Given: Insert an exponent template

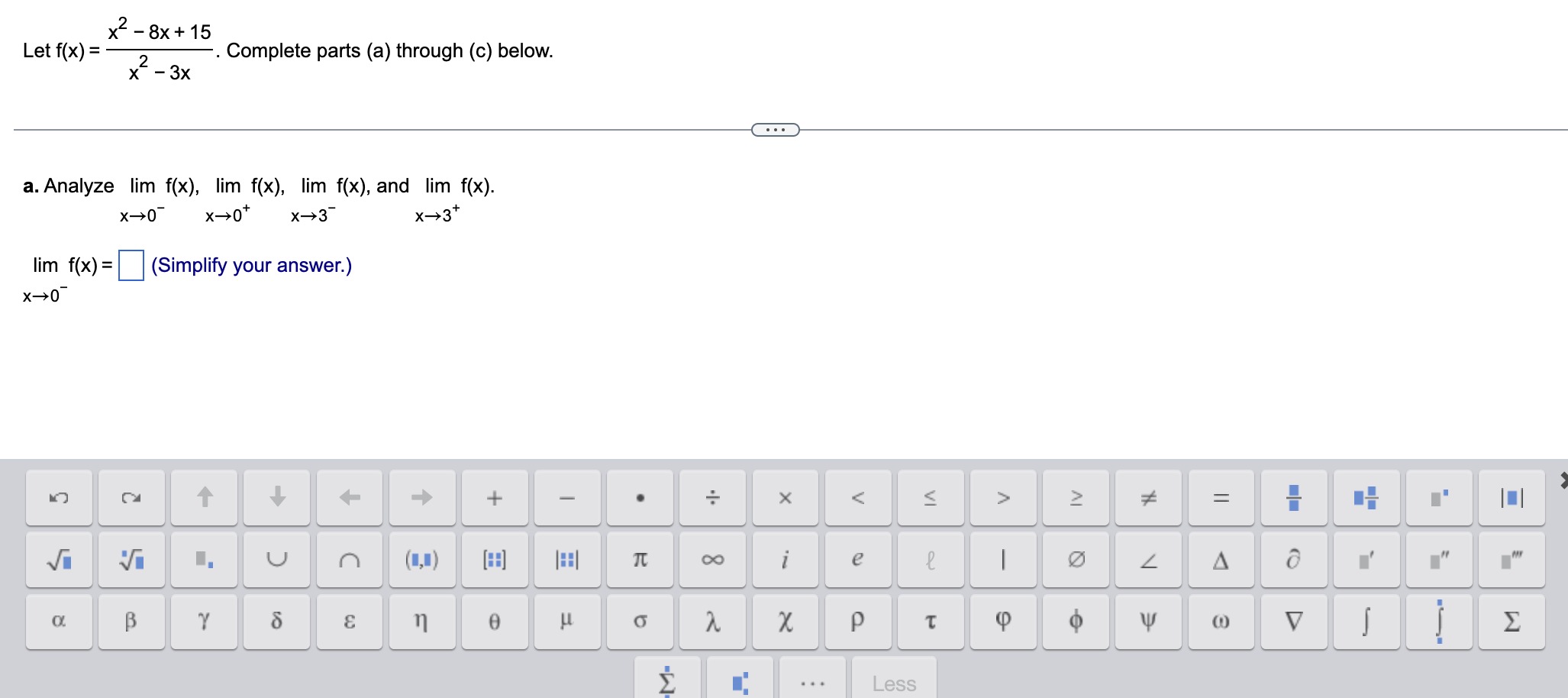Looking at the screenshot, I should [1439, 498].
